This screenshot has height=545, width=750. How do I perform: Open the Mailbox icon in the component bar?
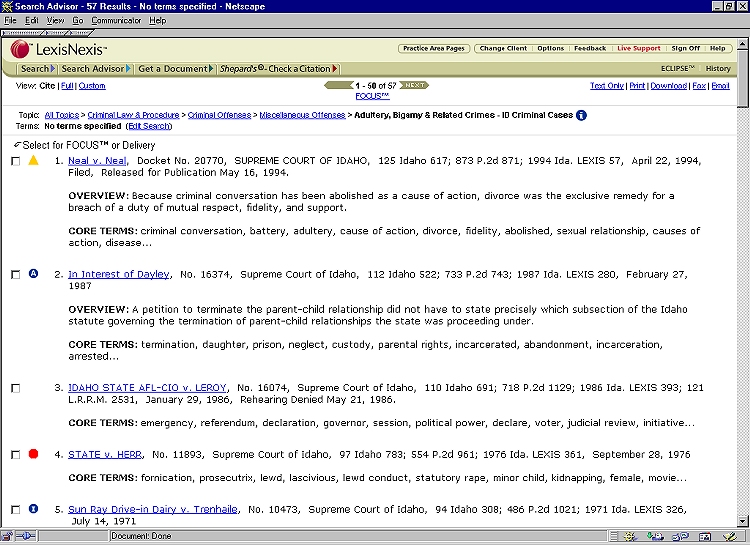(655, 536)
